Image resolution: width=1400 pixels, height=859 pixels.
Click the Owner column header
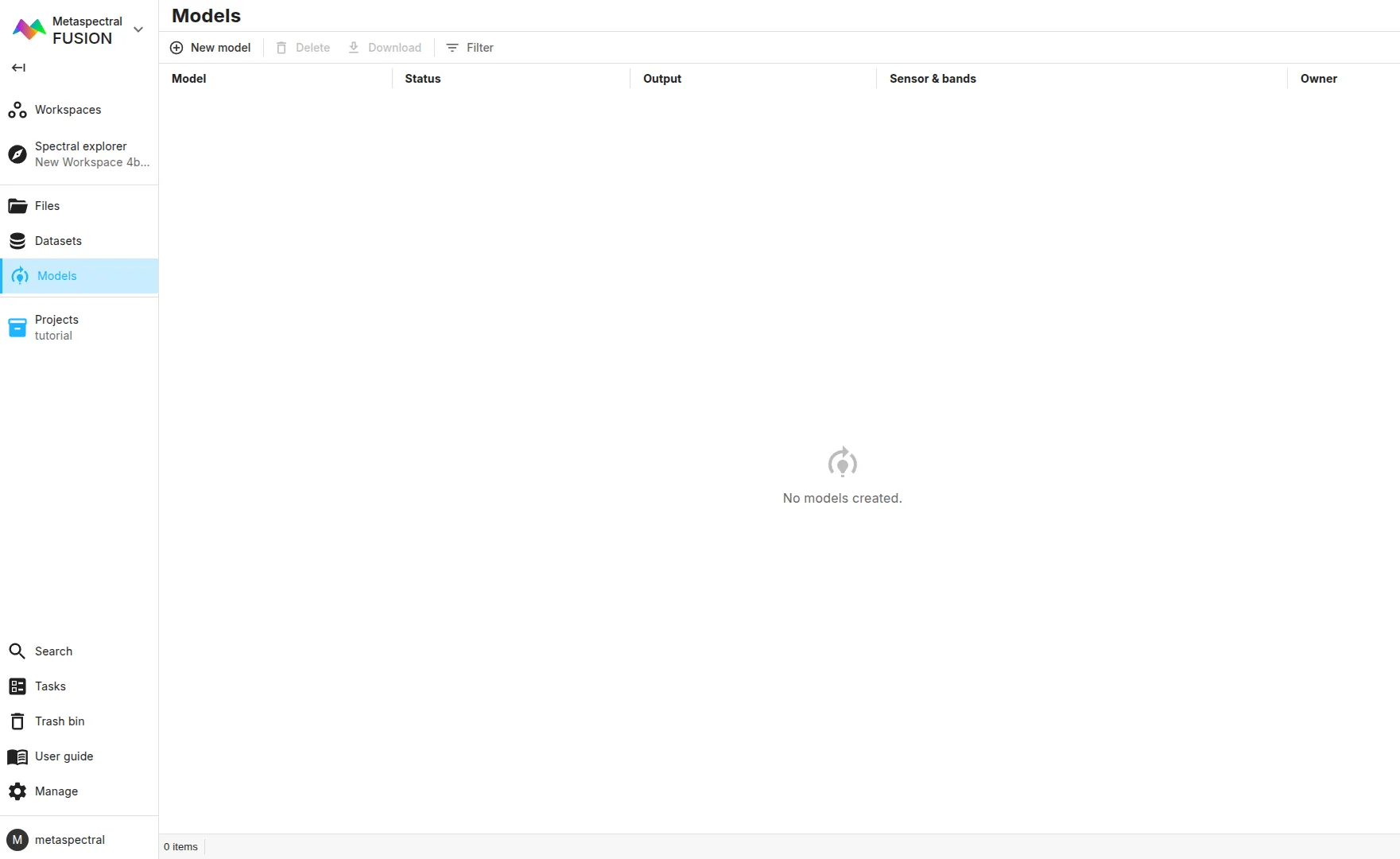pyautogui.click(x=1318, y=79)
